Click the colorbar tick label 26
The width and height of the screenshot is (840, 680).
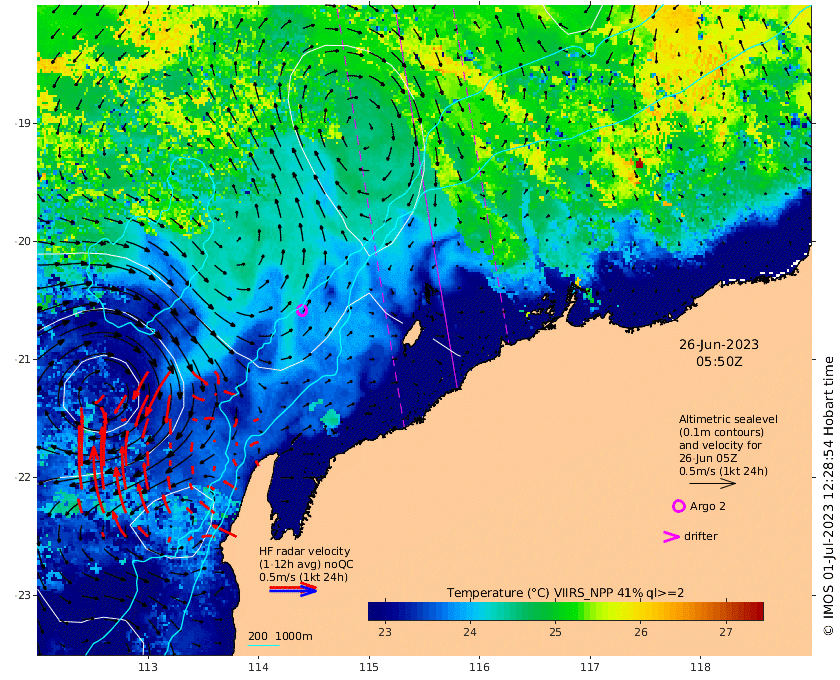point(641,632)
